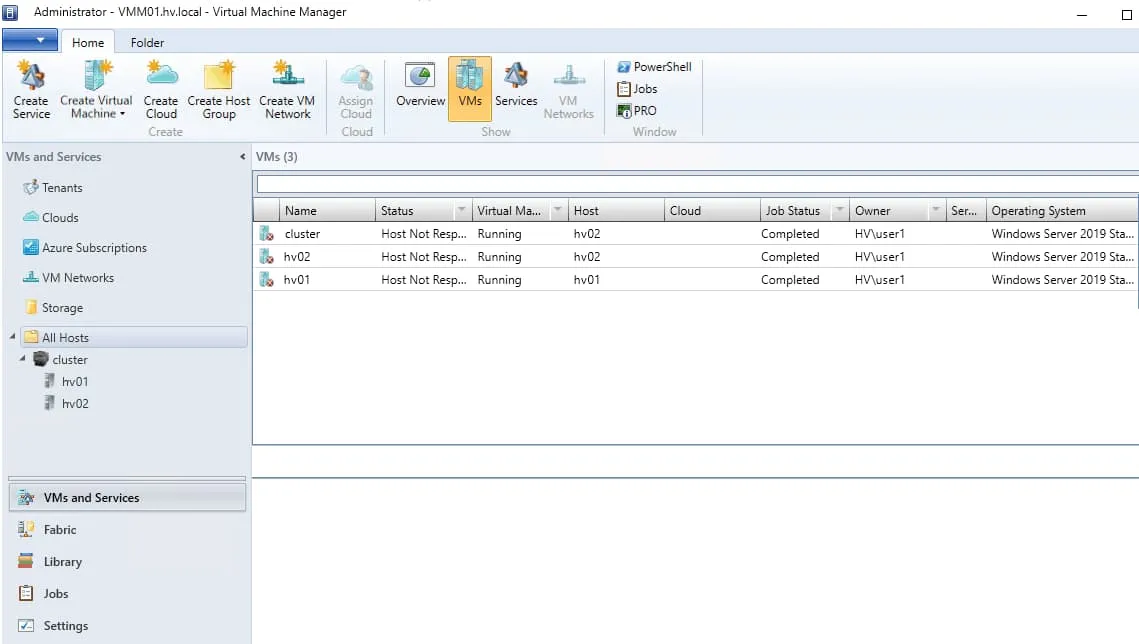This screenshot has height=644, width=1139.
Task: Open the Status column filter dropdown
Action: click(461, 211)
